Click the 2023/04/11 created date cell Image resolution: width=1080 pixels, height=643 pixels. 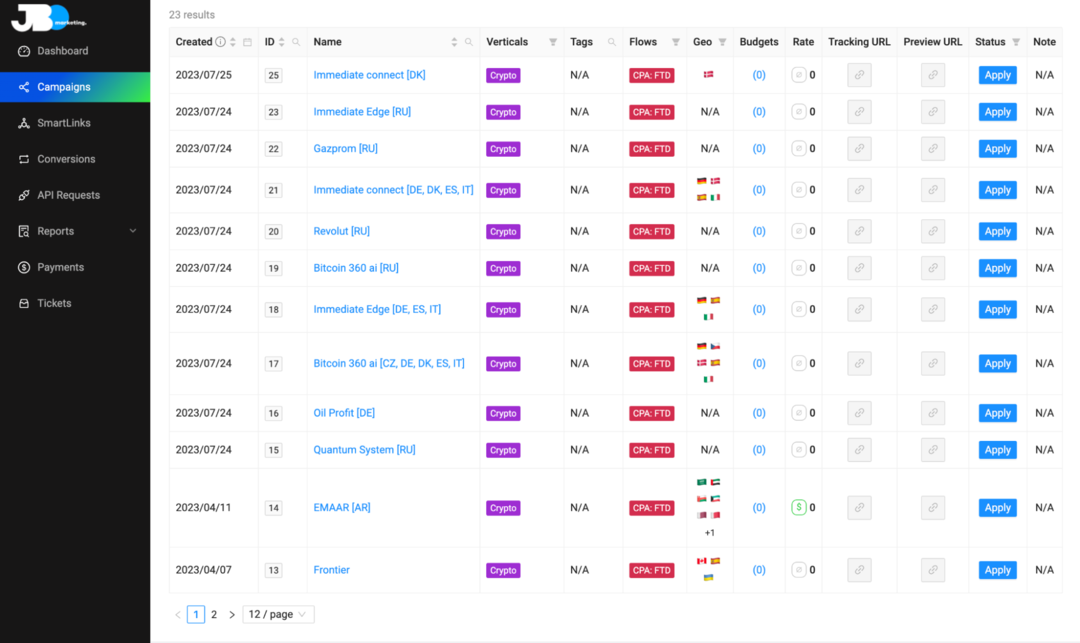click(x=203, y=508)
